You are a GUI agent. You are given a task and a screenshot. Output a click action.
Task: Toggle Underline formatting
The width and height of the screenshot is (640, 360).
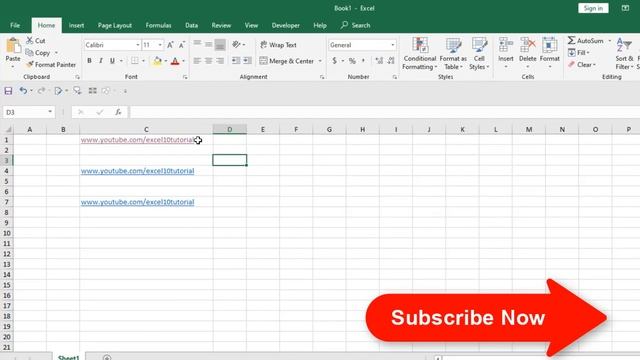(112, 61)
